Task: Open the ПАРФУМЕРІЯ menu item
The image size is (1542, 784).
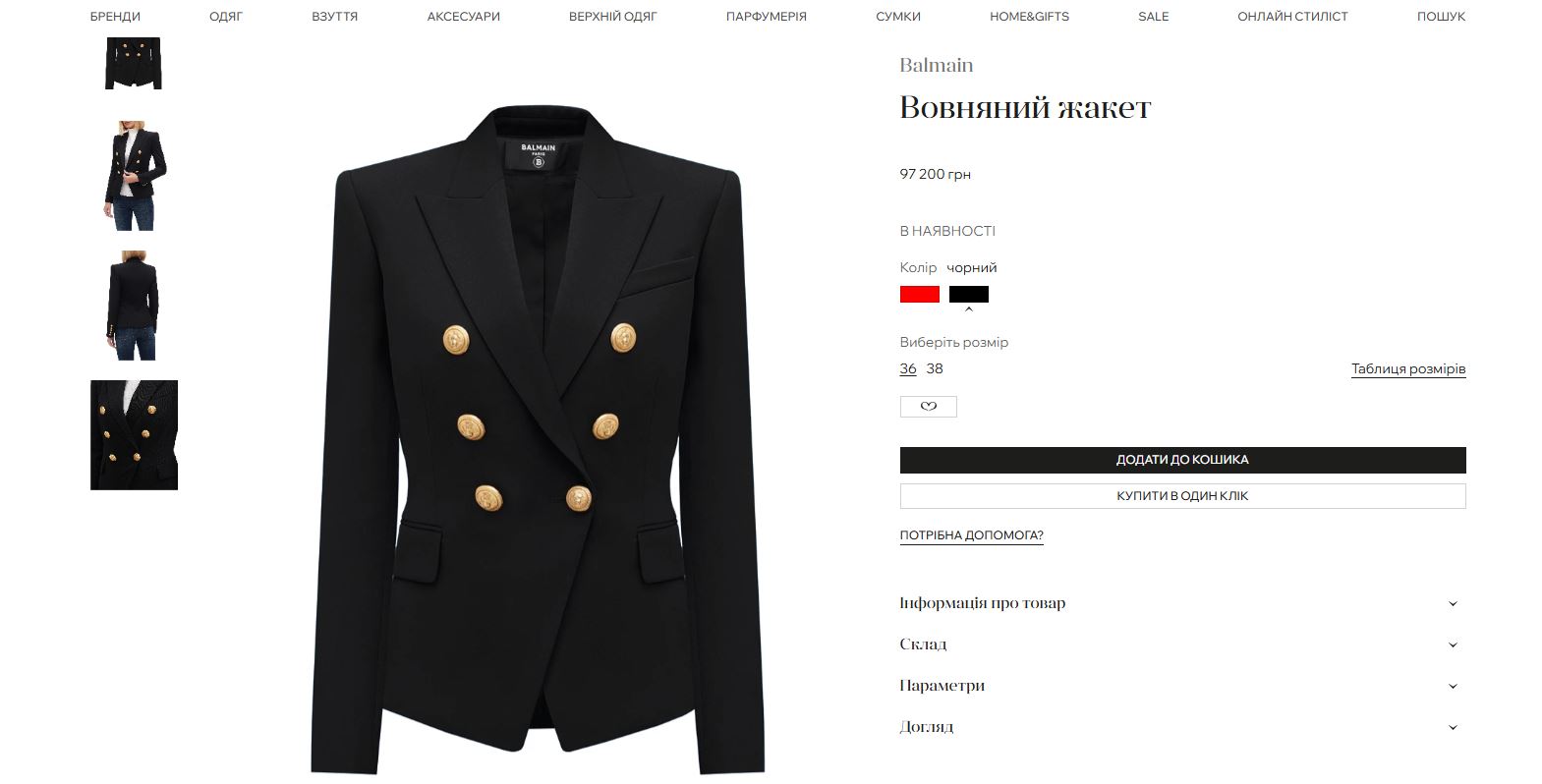Action: pos(766,17)
